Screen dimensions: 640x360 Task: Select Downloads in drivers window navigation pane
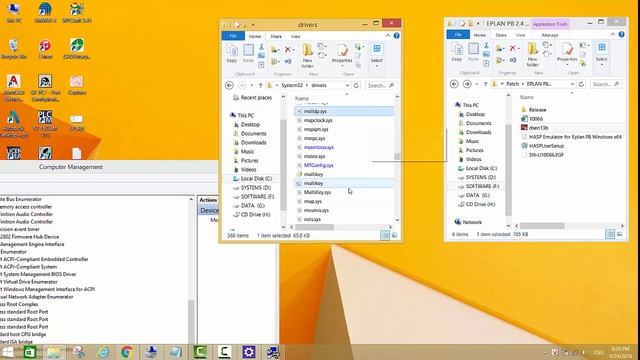click(253, 142)
